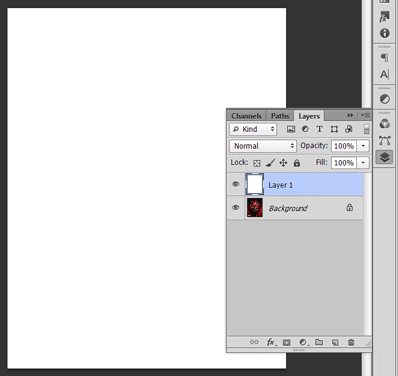Toggle the layer filter switch

tap(367, 129)
